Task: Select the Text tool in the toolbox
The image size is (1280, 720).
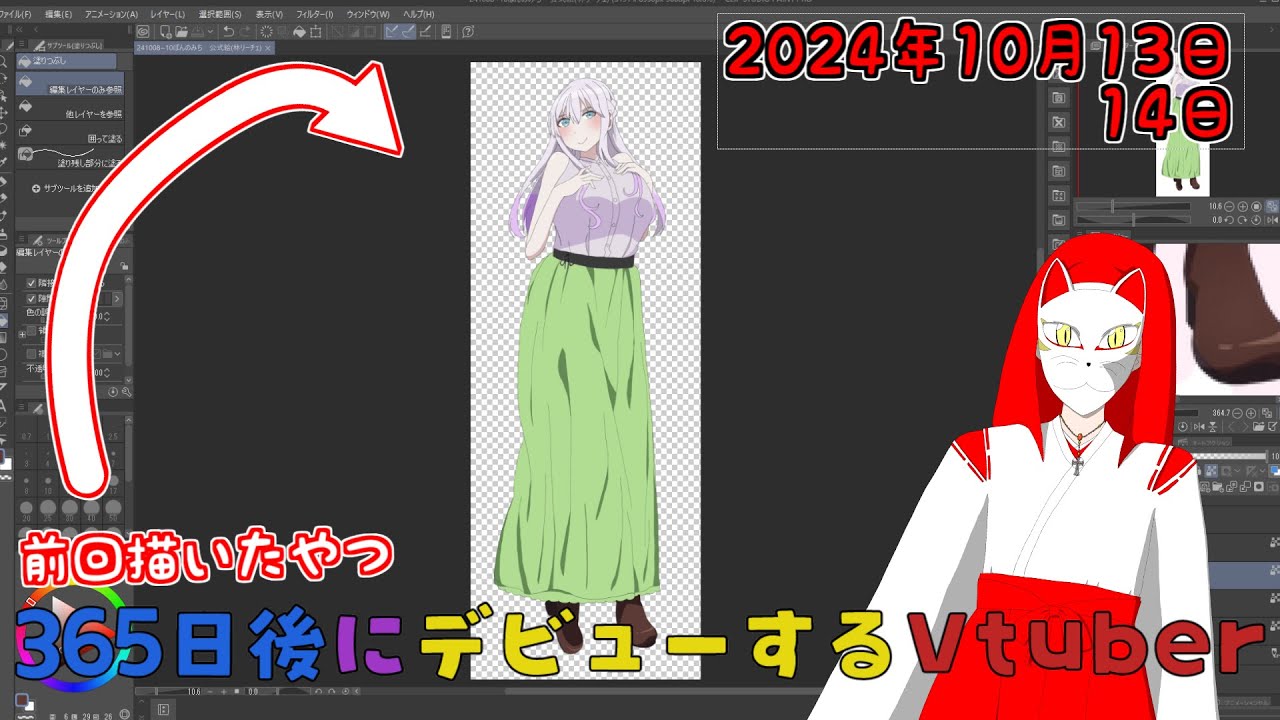Action: click(5, 405)
